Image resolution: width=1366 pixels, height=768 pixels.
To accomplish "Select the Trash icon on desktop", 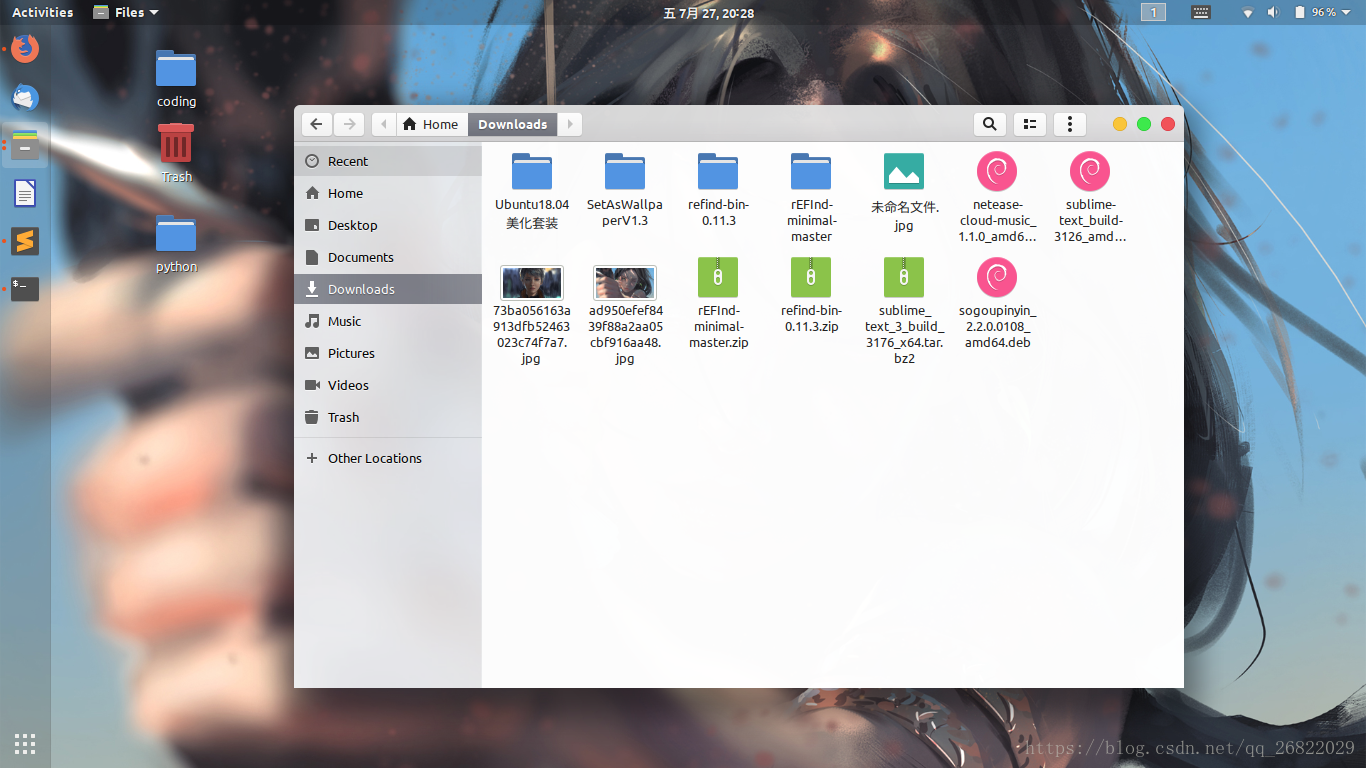I will (x=176, y=153).
